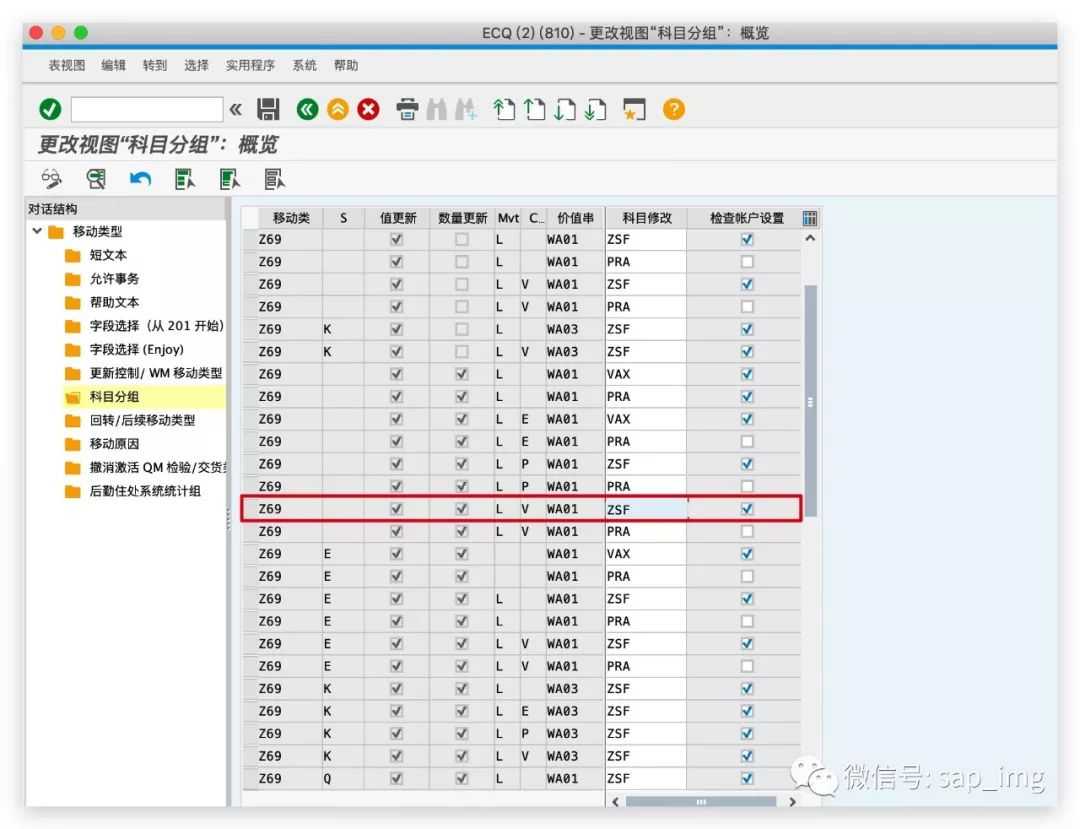Image resolution: width=1080 pixels, height=829 pixels.
Task: Click the 值更新 column header
Action: point(397,218)
